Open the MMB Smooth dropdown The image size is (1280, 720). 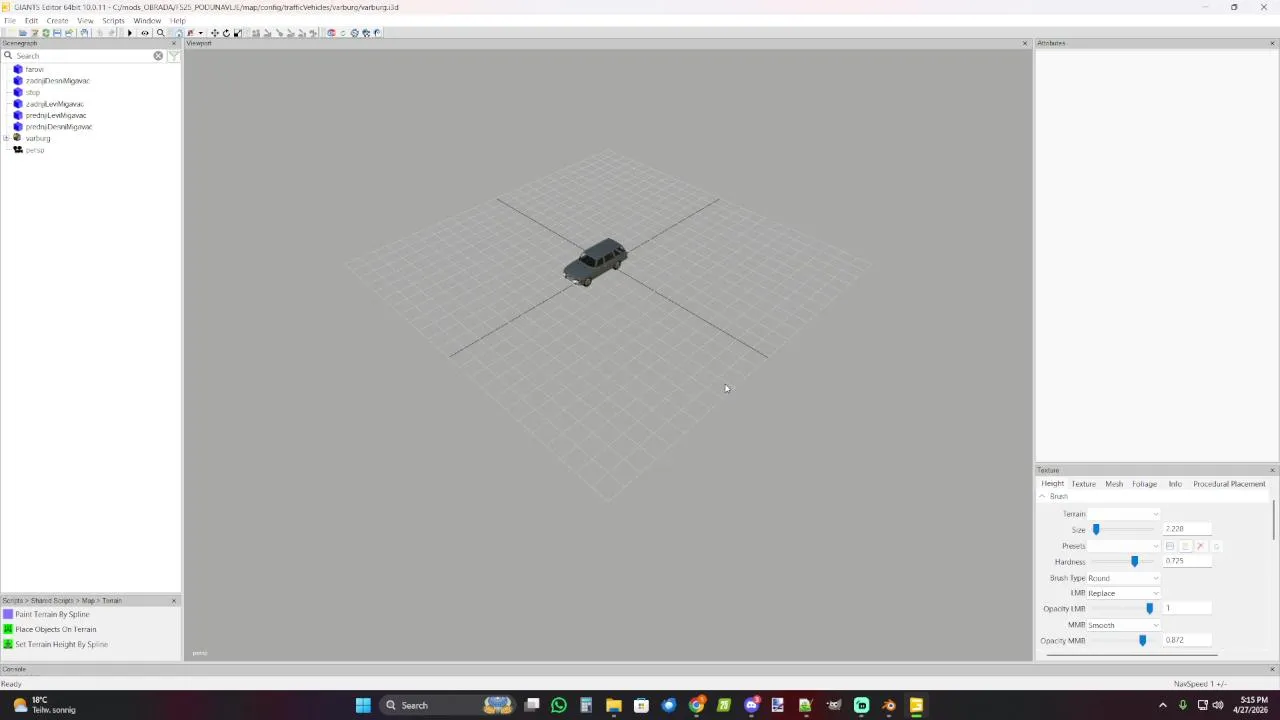click(1124, 625)
